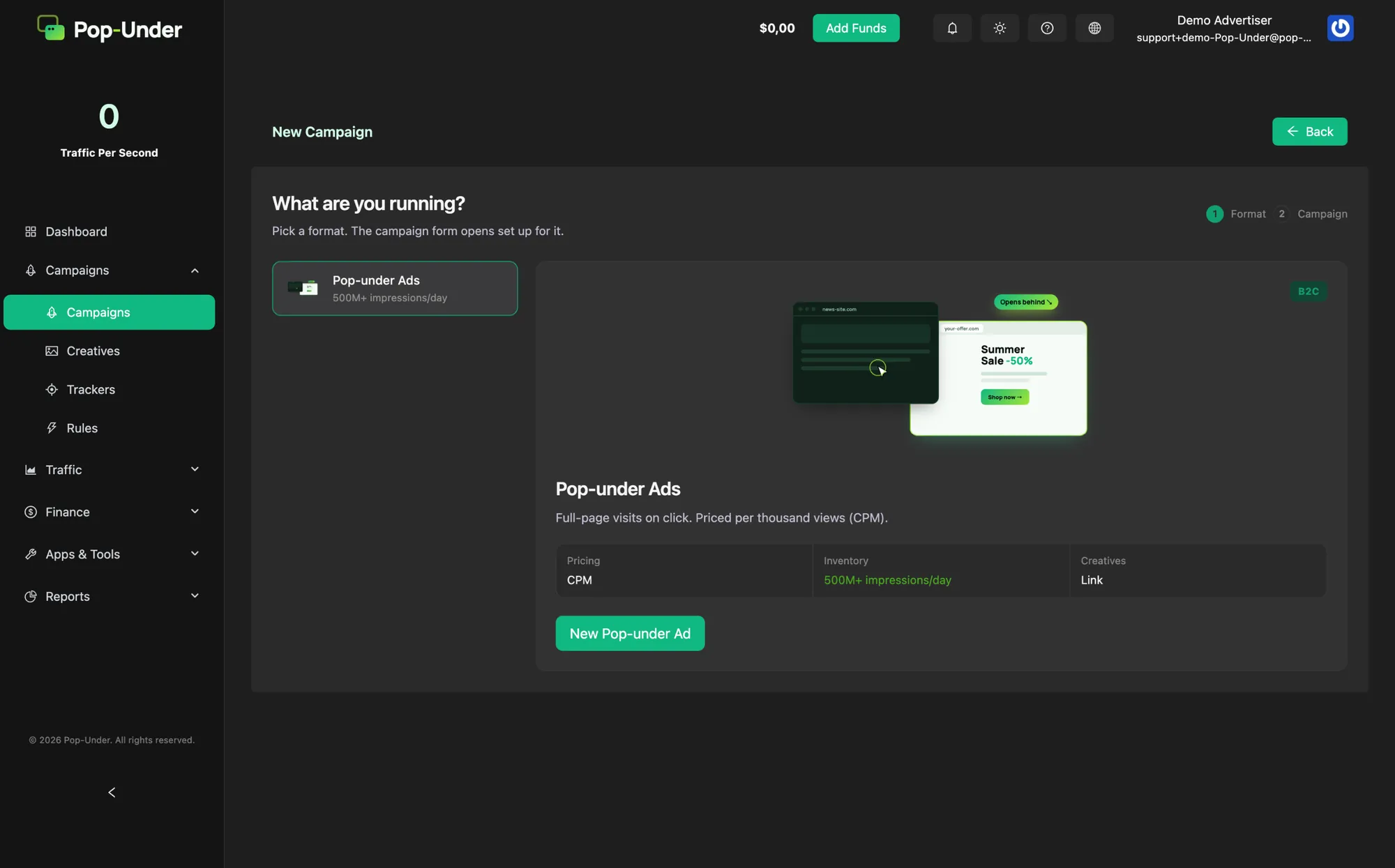Click the Add Funds button
Viewport: 1395px width, 868px height.
click(x=856, y=28)
